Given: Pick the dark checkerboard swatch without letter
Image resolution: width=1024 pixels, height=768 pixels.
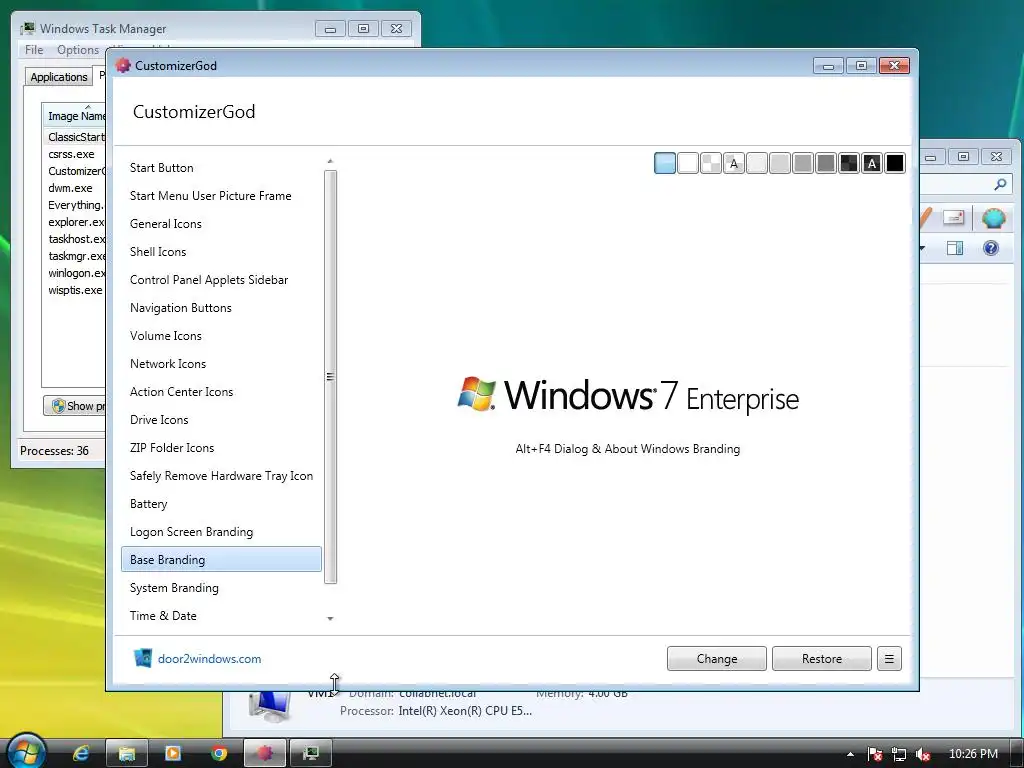Looking at the screenshot, I should click(x=849, y=163).
